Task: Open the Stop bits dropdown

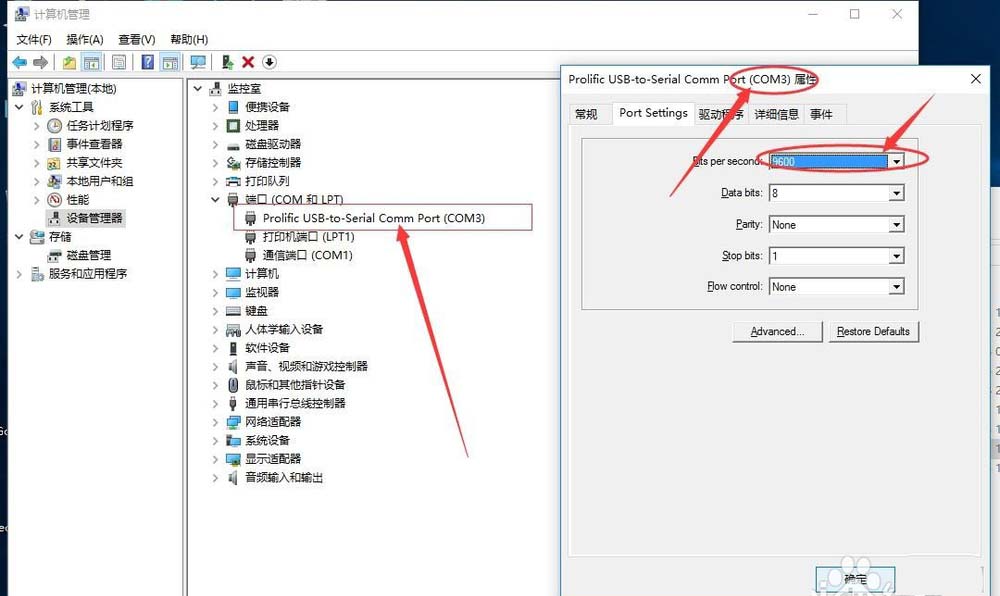Action: [x=896, y=256]
